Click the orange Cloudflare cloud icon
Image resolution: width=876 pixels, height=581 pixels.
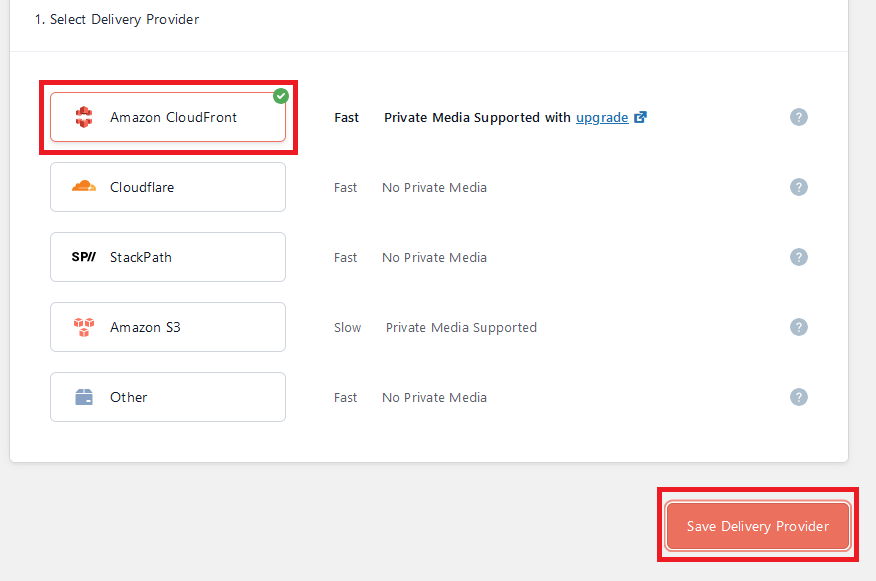[84, 186]
